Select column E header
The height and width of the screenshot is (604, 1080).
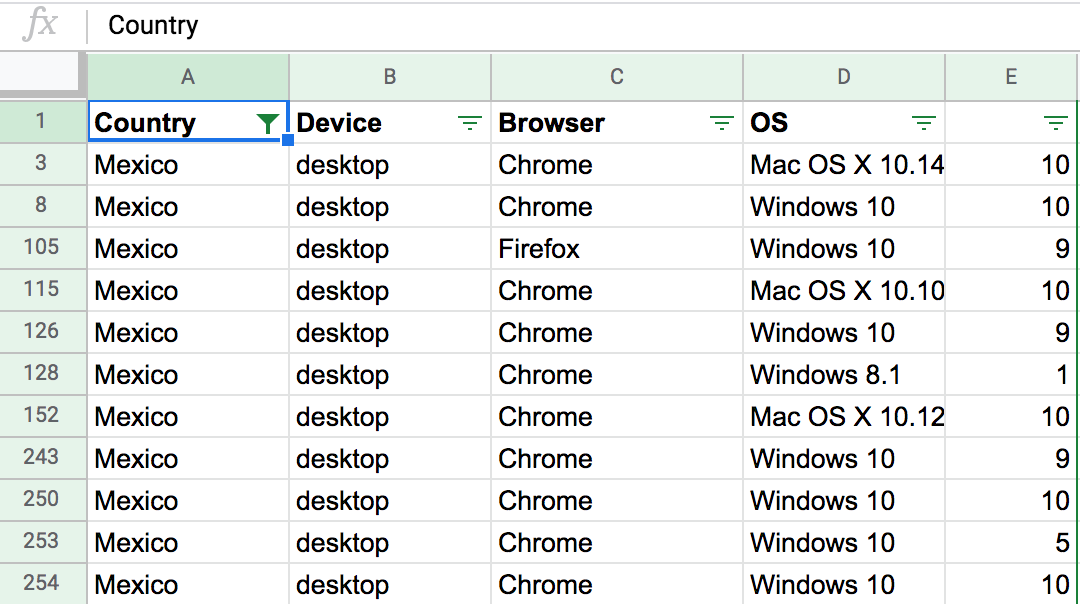(1011, 77)
